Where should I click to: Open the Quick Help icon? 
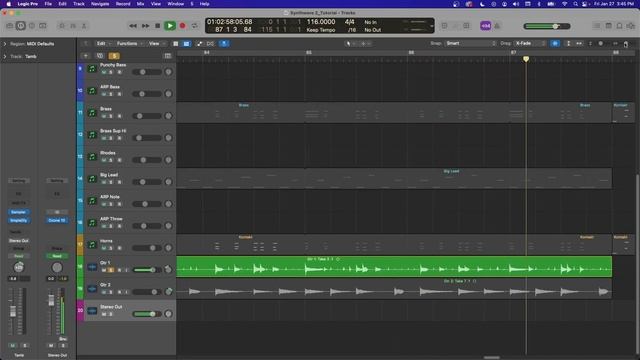coord(32,26)
